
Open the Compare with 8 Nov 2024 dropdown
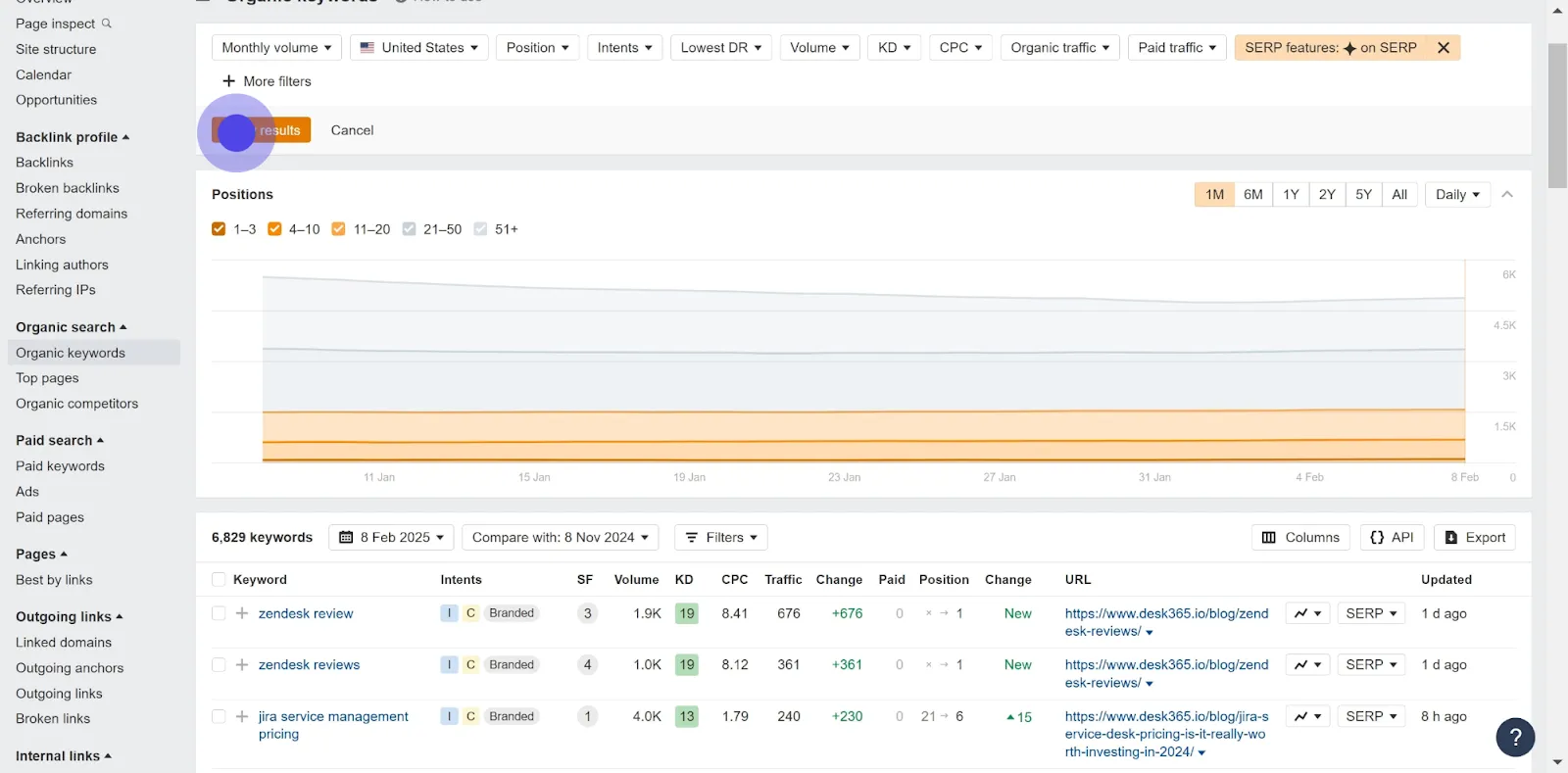(x=560, y=537)
